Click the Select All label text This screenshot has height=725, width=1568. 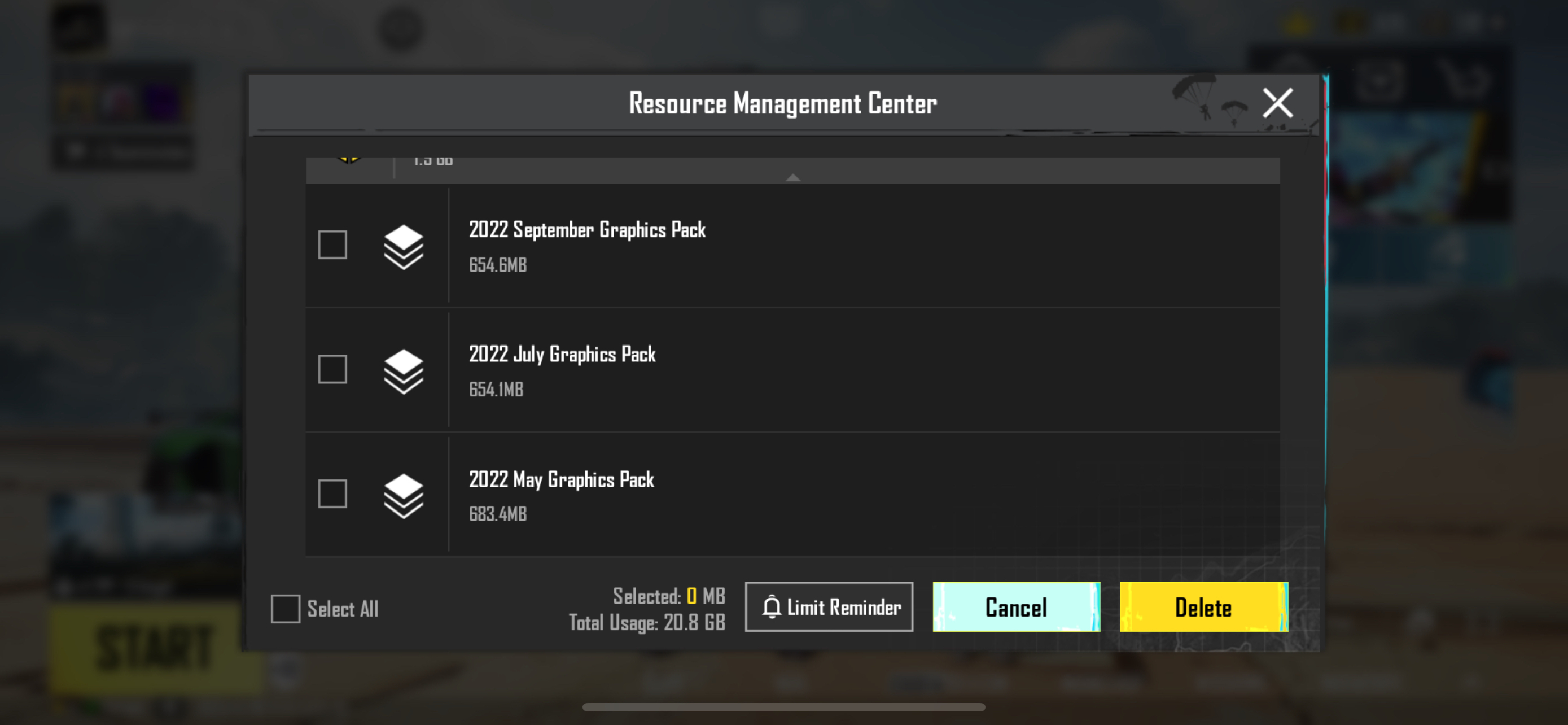[x=343, y=609]
